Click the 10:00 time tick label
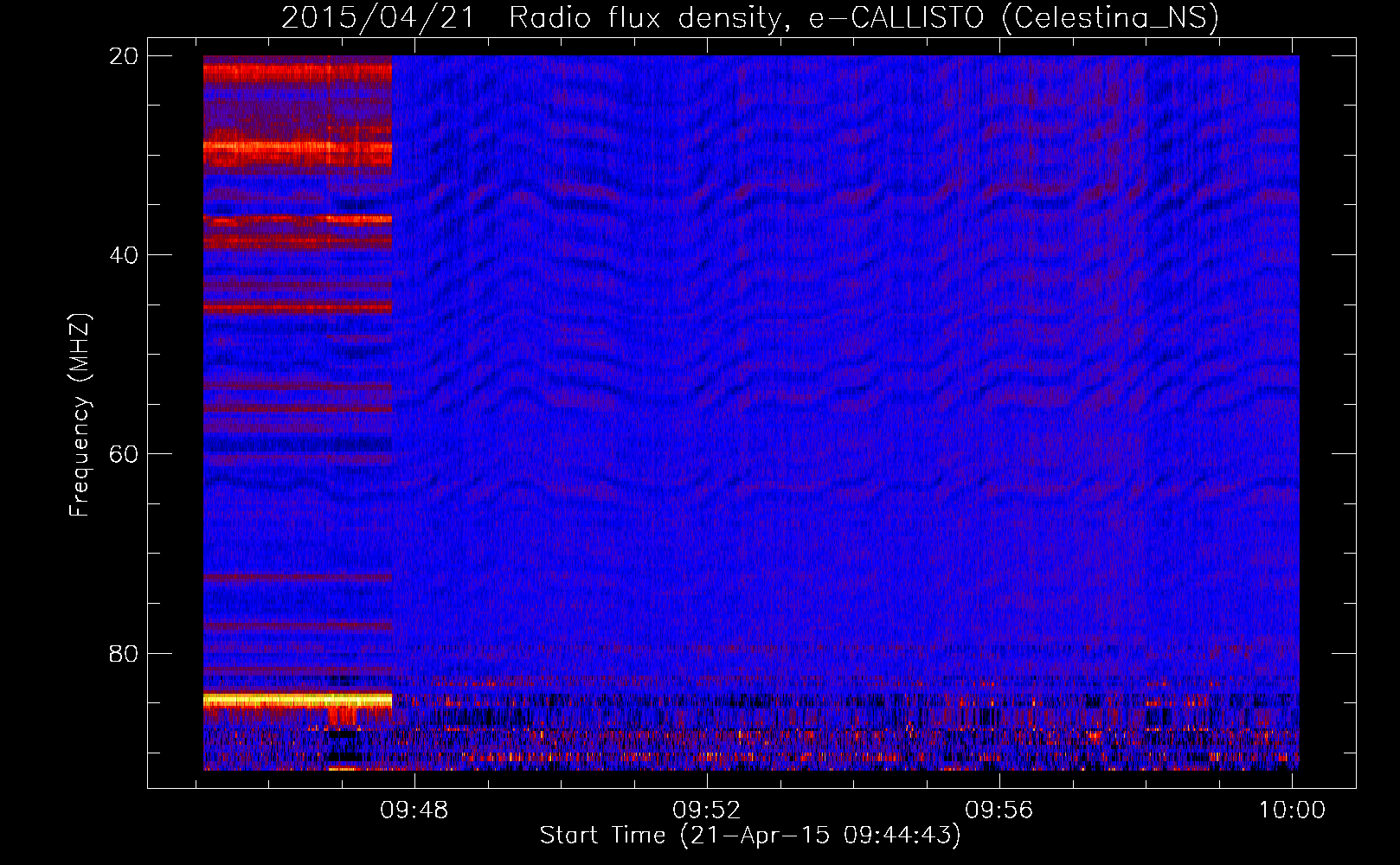 coord(1292,810)
